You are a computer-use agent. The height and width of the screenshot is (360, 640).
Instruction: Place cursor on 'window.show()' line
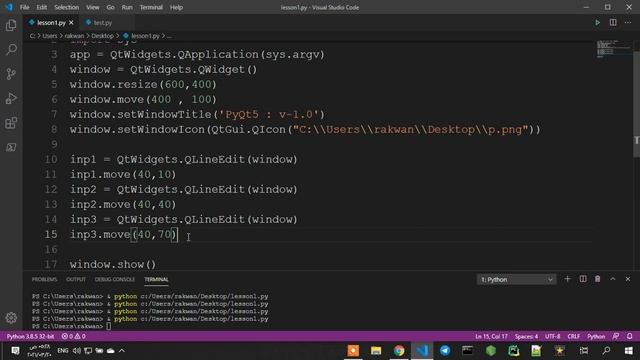pos(113,264)
